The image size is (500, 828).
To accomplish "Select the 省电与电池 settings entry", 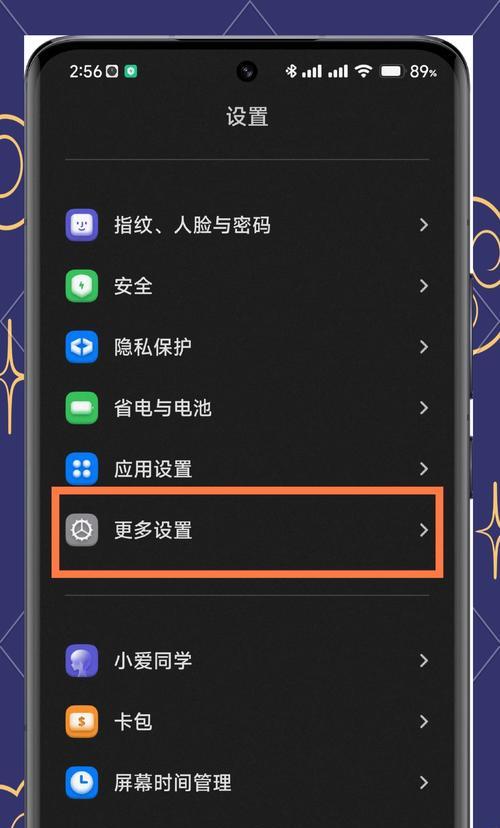I will pyautogui.click(x=247, y=408).
